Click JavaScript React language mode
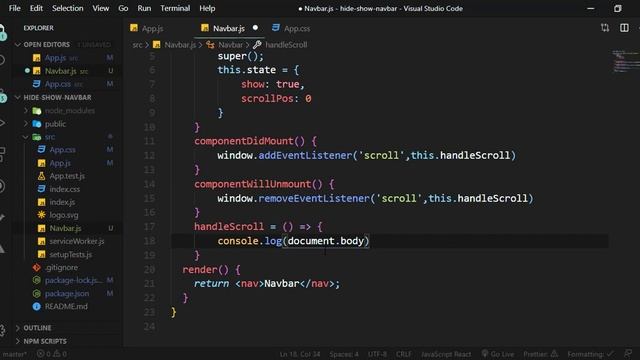640x360 pixels. (x=446, y=354)
